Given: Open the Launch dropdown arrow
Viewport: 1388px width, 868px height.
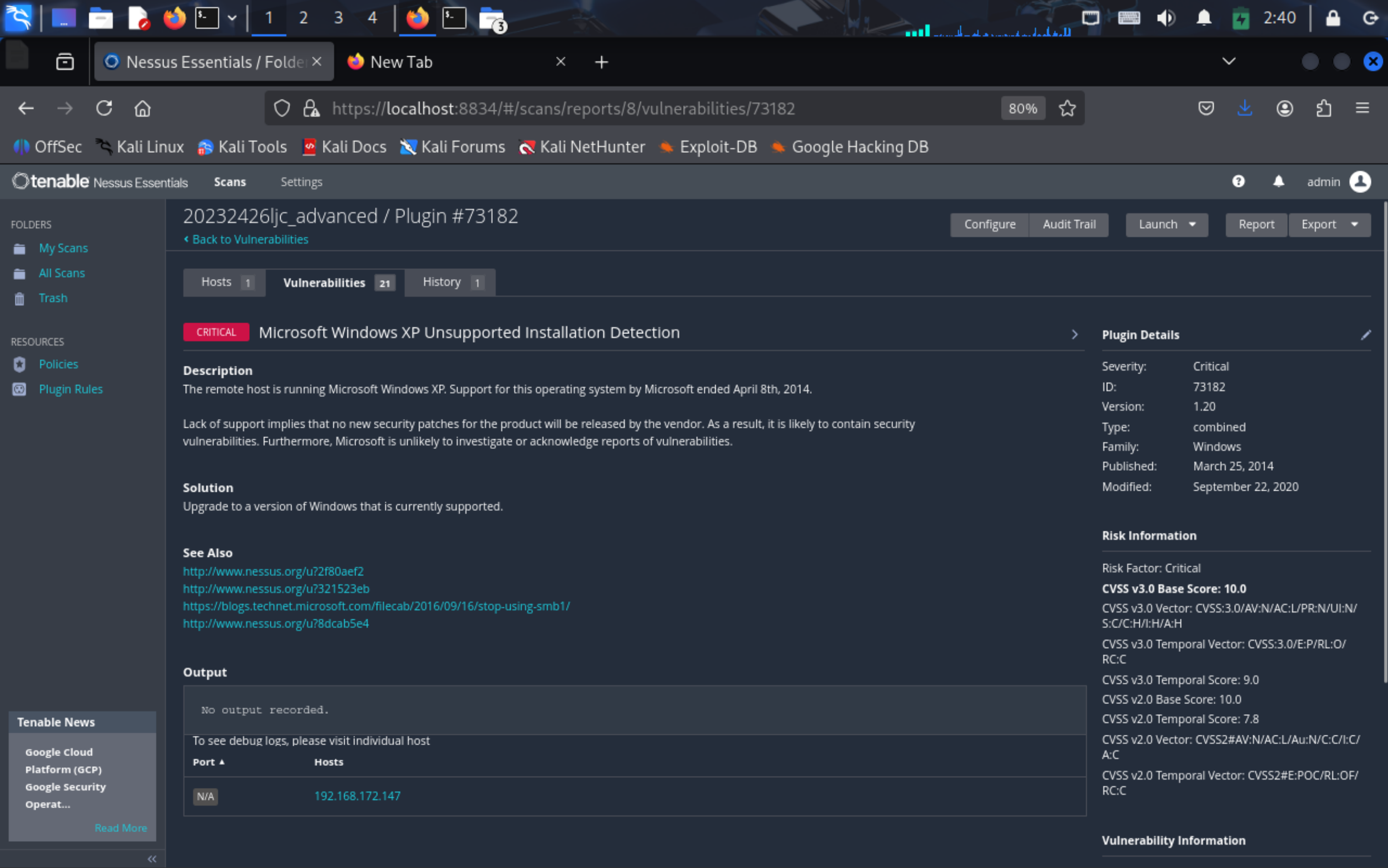Looking at the screenshot, I should [1192, 224].
